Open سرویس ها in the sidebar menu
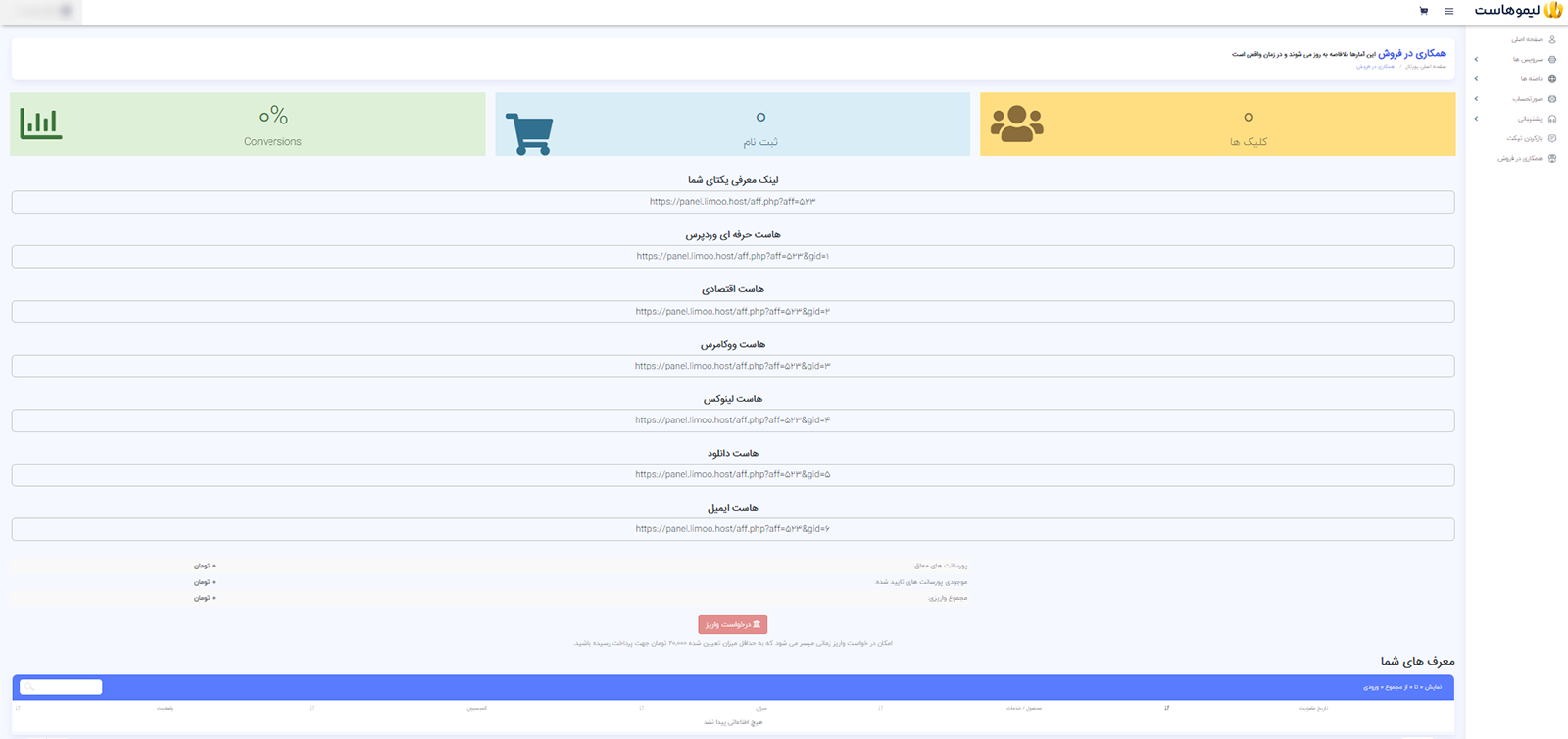The image size is (1568, 739). coord(1529,59)
